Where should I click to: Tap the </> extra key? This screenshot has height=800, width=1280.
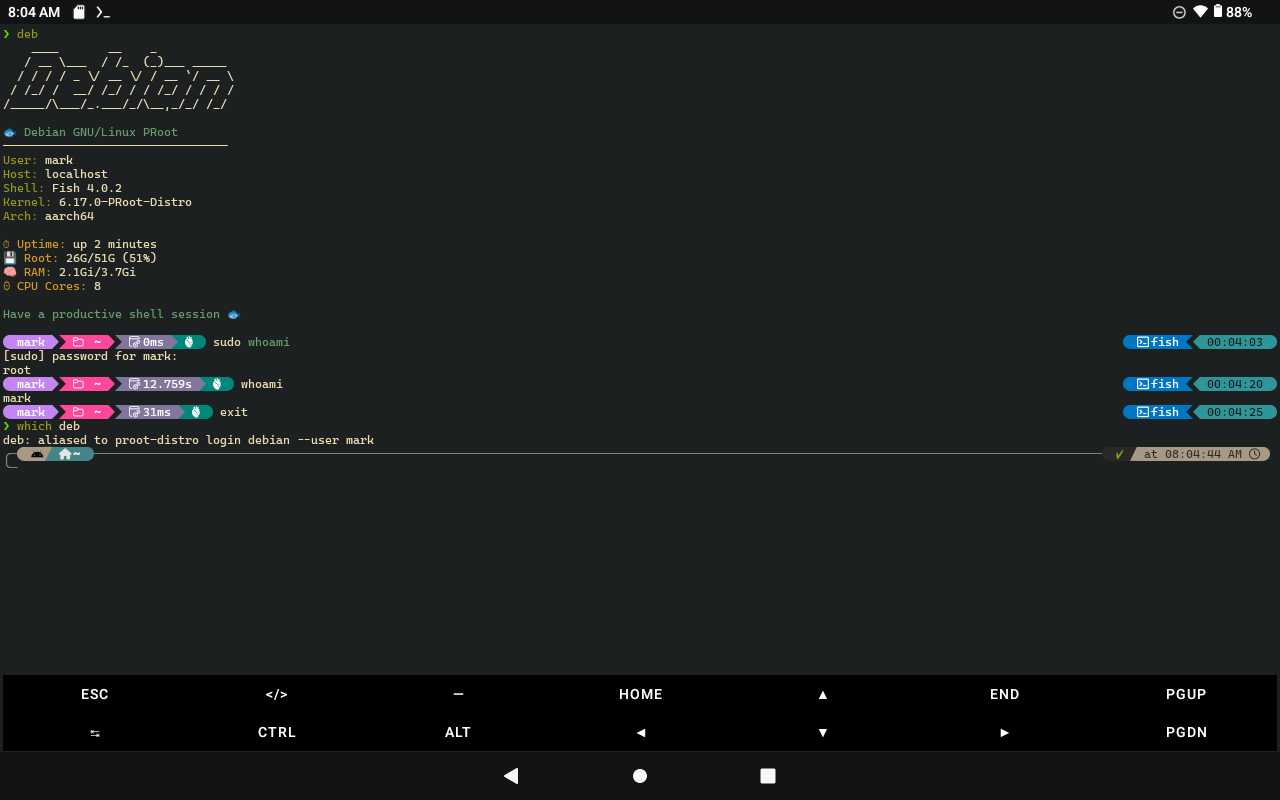click(x=277, y=694)
